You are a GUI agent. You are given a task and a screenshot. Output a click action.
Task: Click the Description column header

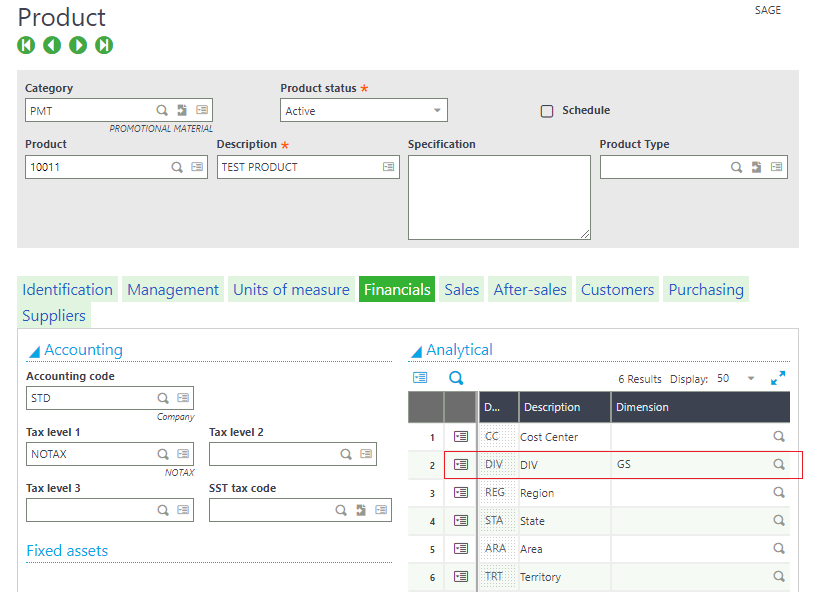[x=565, y=407]
